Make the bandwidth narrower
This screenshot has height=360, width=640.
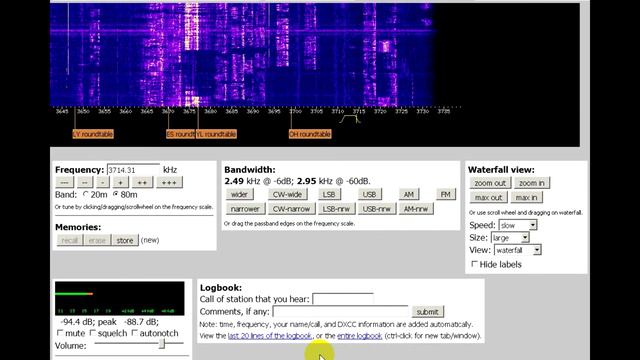pos(245,209)
